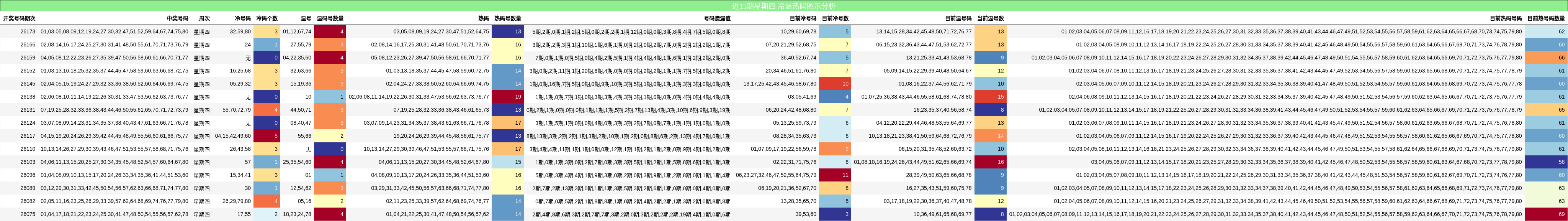
Task: Select the 温码号数量 column header
Action: pos(330,19)
